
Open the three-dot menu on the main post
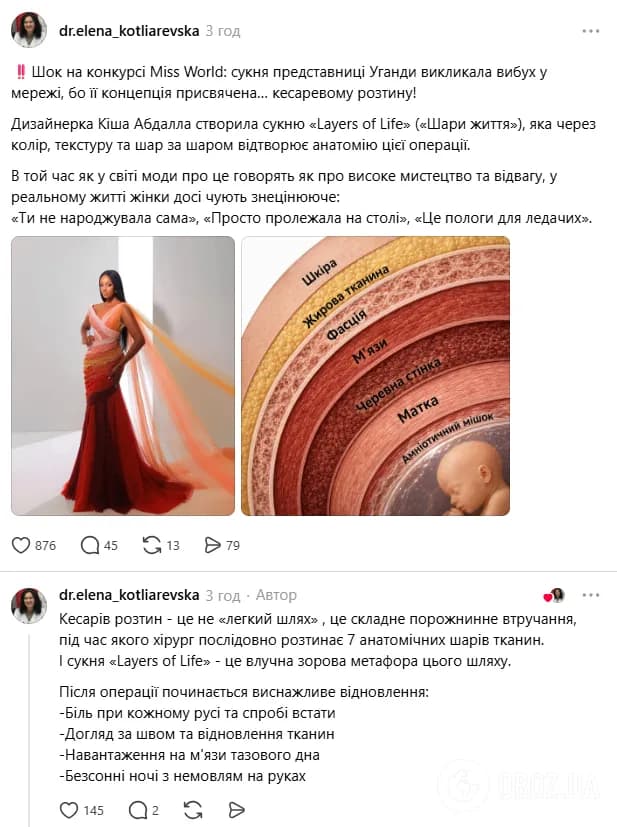point(591,31)
